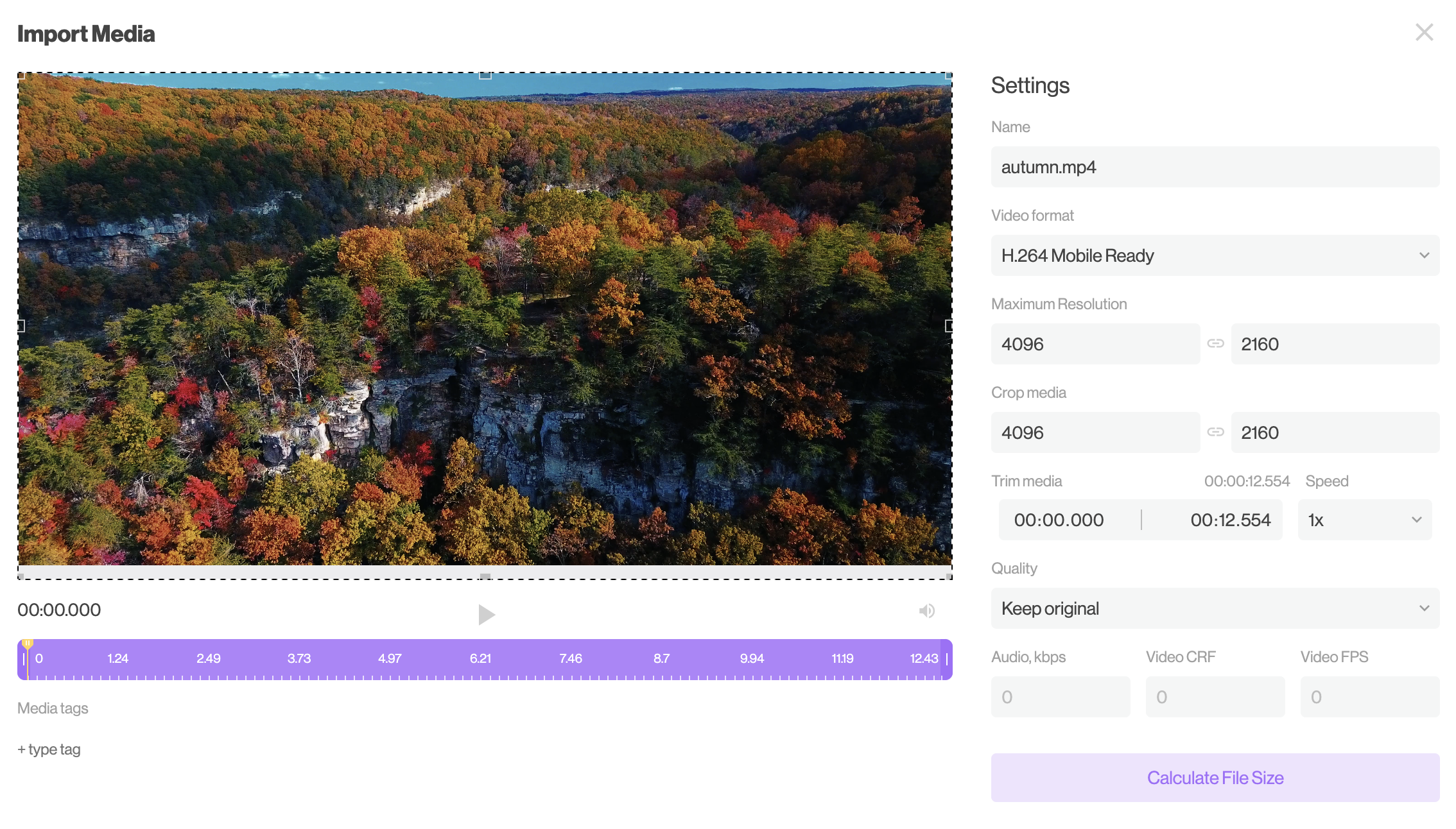Click the Video FPS field

tap(1369, 697)
